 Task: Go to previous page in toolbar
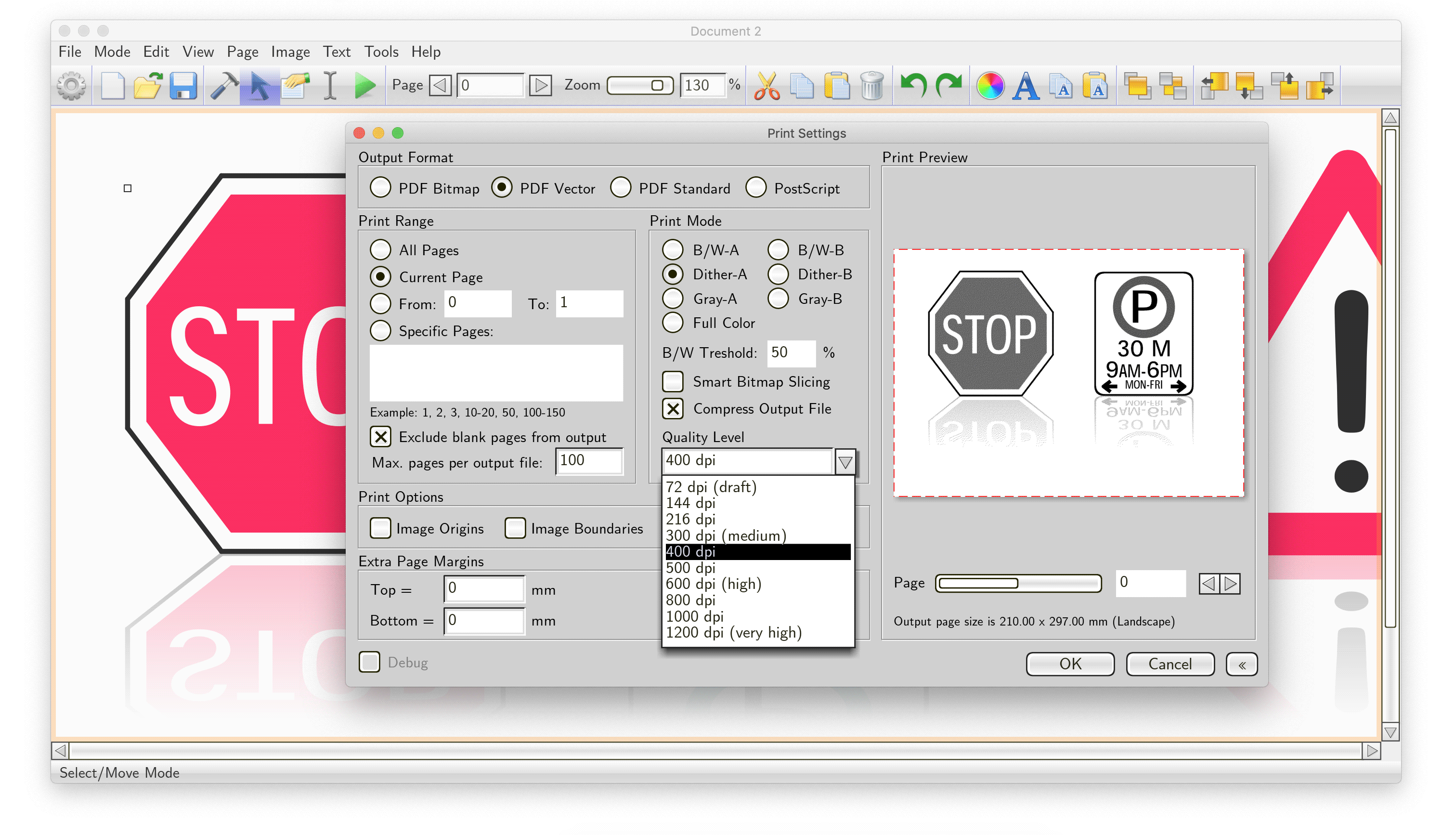[x=441, y=85]
